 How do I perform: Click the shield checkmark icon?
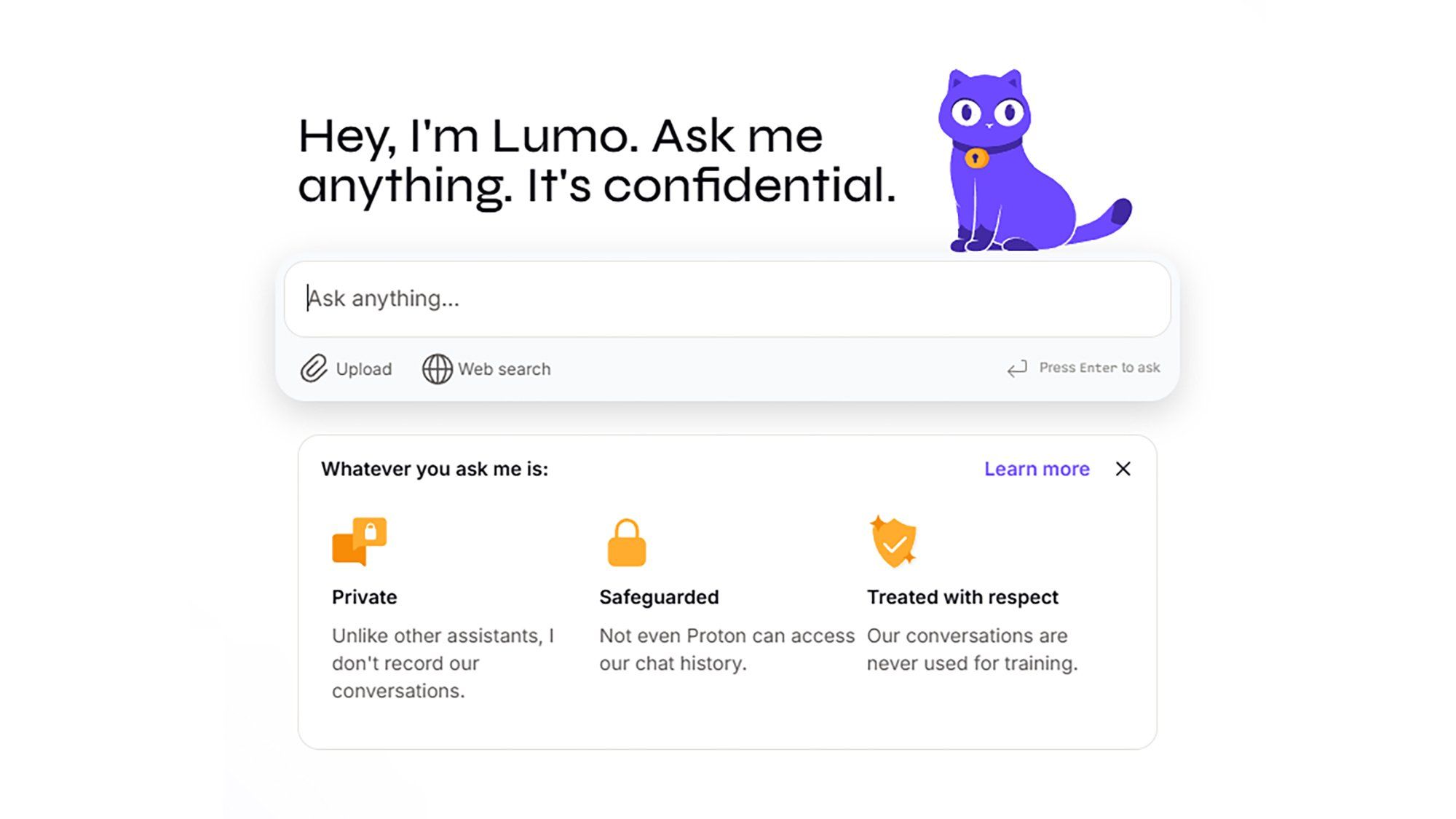[x=893, y=542]
